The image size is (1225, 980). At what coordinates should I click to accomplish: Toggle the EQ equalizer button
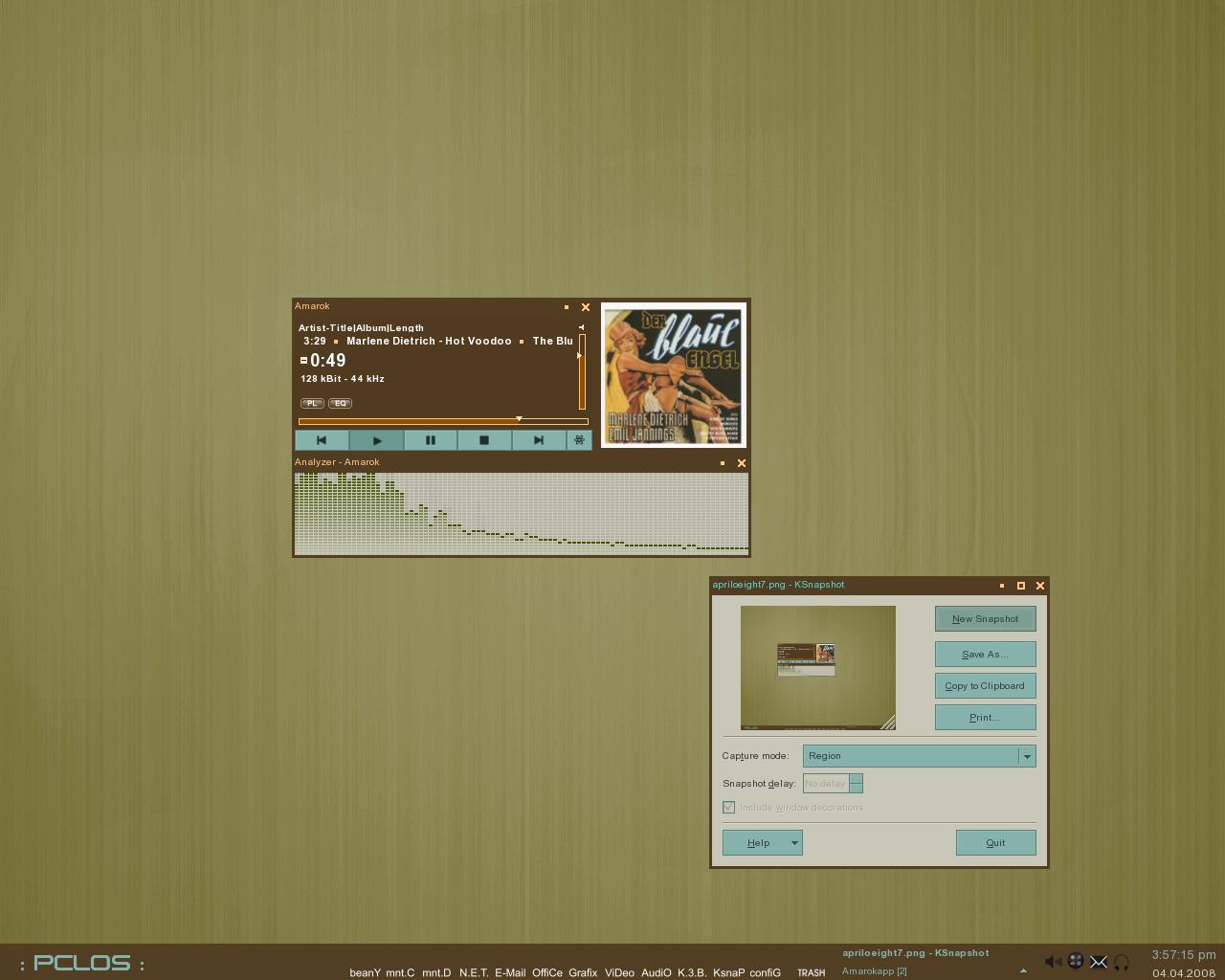click(340, 403)
